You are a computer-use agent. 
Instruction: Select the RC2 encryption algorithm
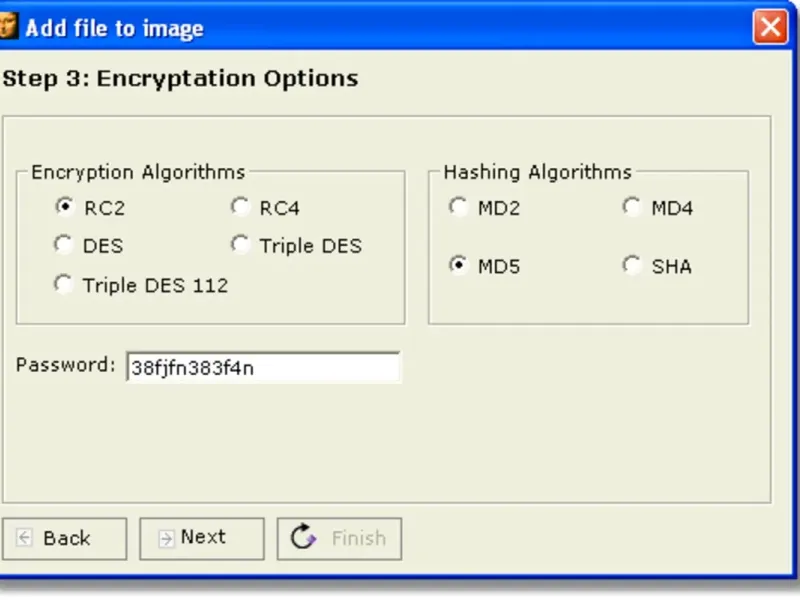[x=65, y=208]
